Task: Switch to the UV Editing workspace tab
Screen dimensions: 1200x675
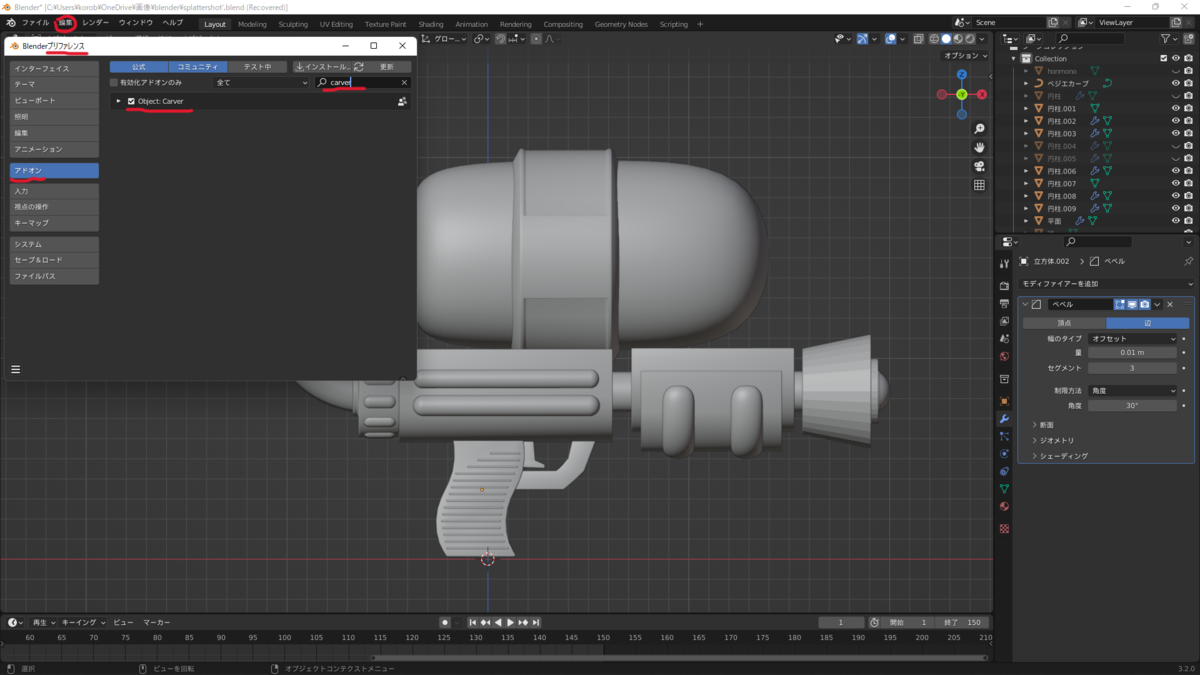Action: coord(336,24)
